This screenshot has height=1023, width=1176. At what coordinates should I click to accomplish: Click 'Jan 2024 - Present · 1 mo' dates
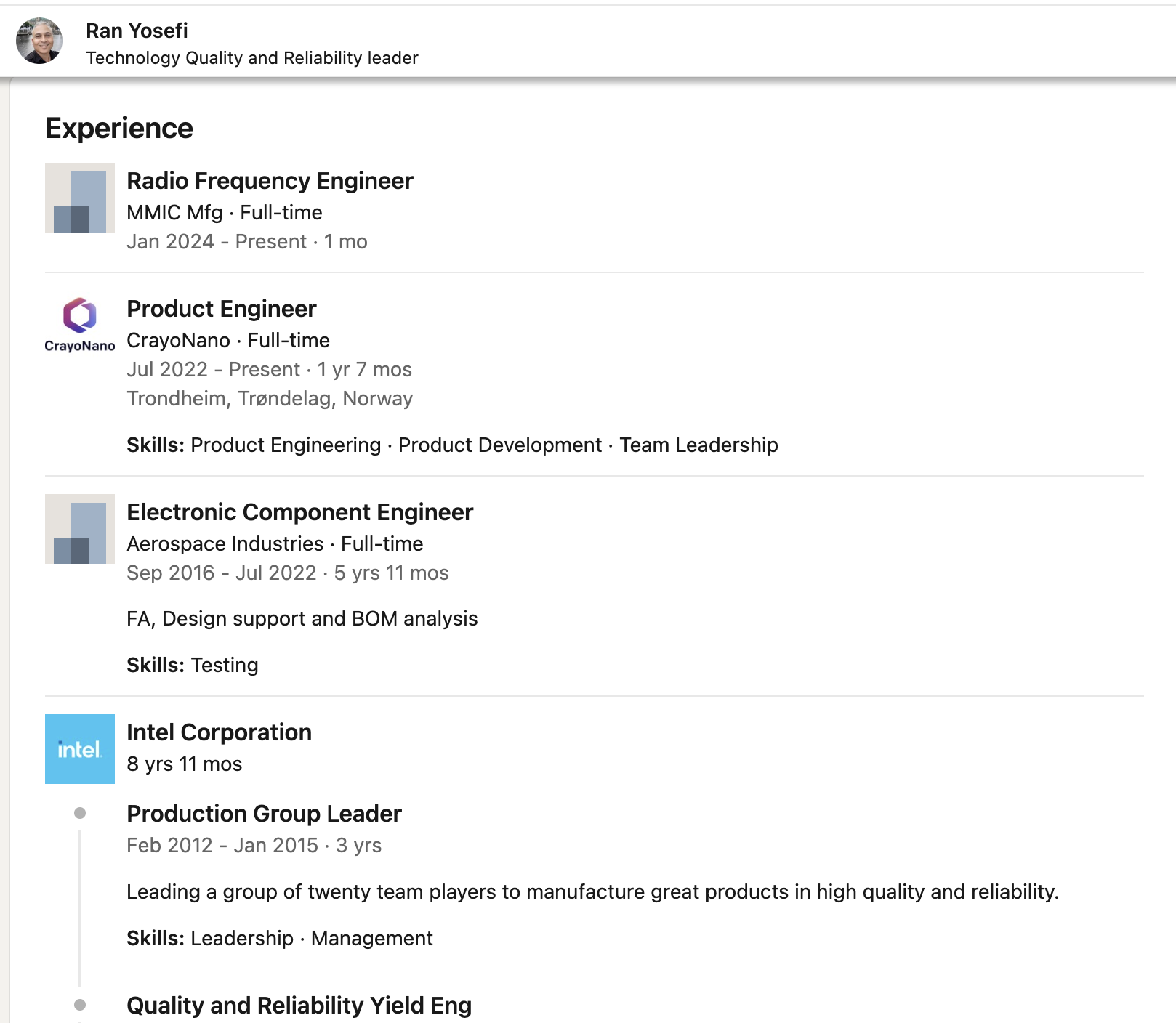click(x=247, y=242)
